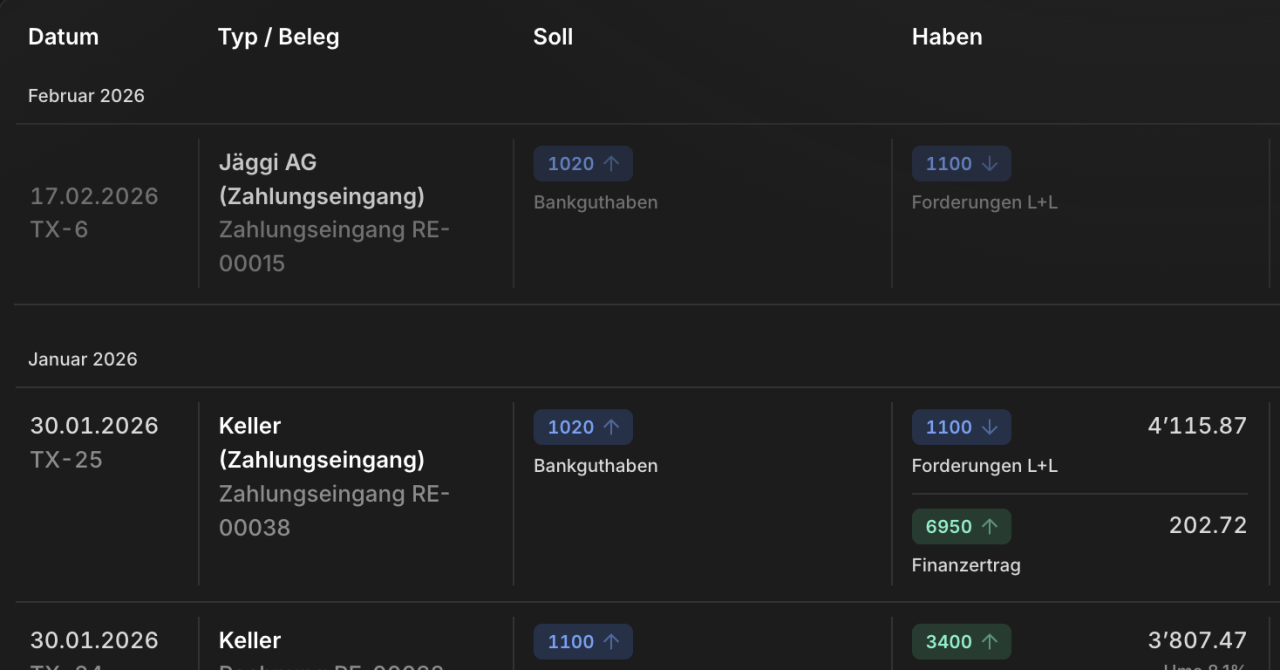Select the 17.02.2026 TX-6 date cell
This screenshot has width=1280, height=670.
pos(94,213)
